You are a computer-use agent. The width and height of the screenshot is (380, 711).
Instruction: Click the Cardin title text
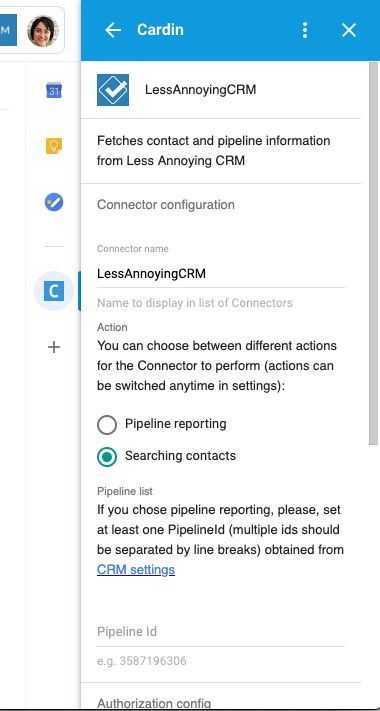point(161,30)
